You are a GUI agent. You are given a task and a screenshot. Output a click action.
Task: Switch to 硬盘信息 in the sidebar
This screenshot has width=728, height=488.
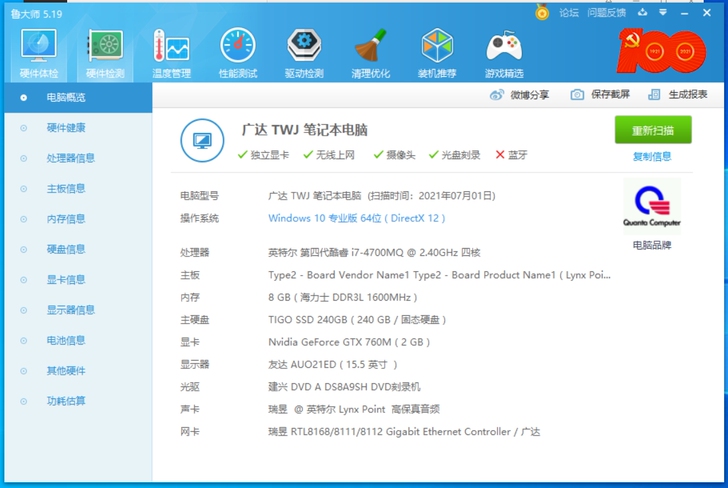(x=66, y=249)
